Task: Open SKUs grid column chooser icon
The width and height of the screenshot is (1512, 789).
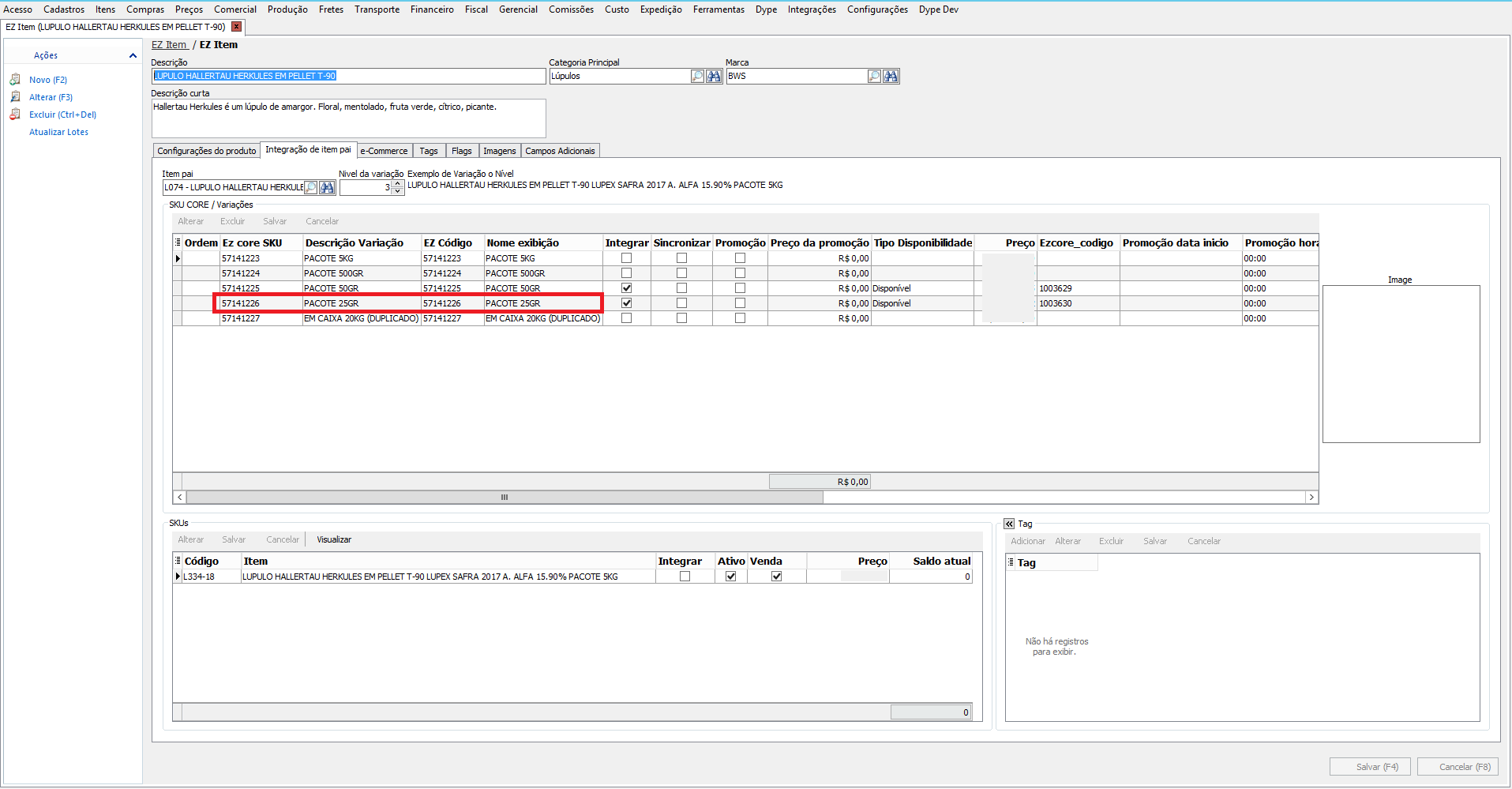Action: tap(178, 561)
